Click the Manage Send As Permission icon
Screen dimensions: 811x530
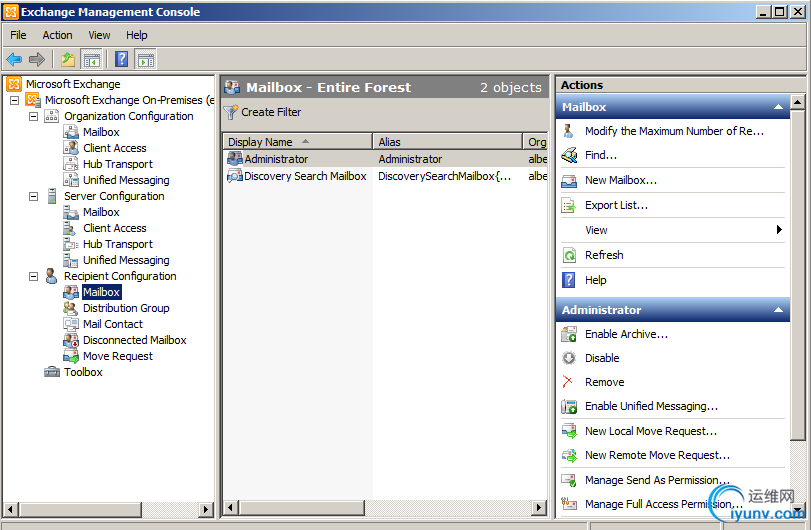(x=569, y=480)
